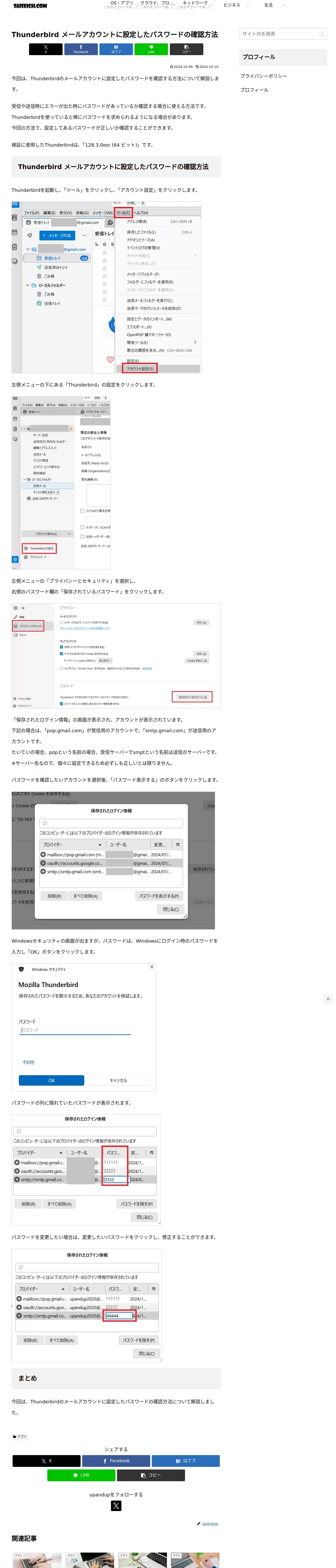Click the コピー button under シェアする
336x1568 pixels.
coord(151,1475)
